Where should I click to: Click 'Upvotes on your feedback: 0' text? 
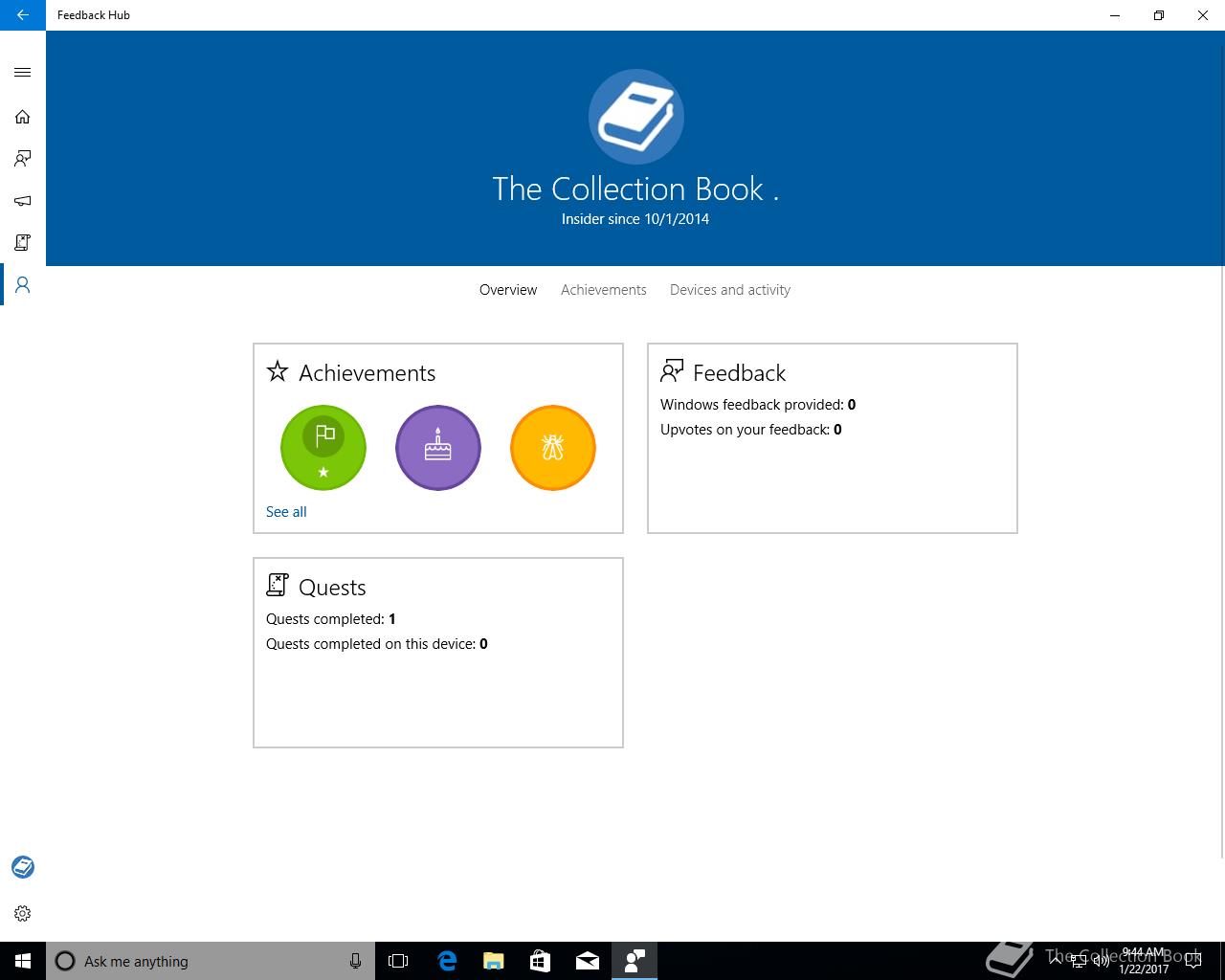coord(751,430)
